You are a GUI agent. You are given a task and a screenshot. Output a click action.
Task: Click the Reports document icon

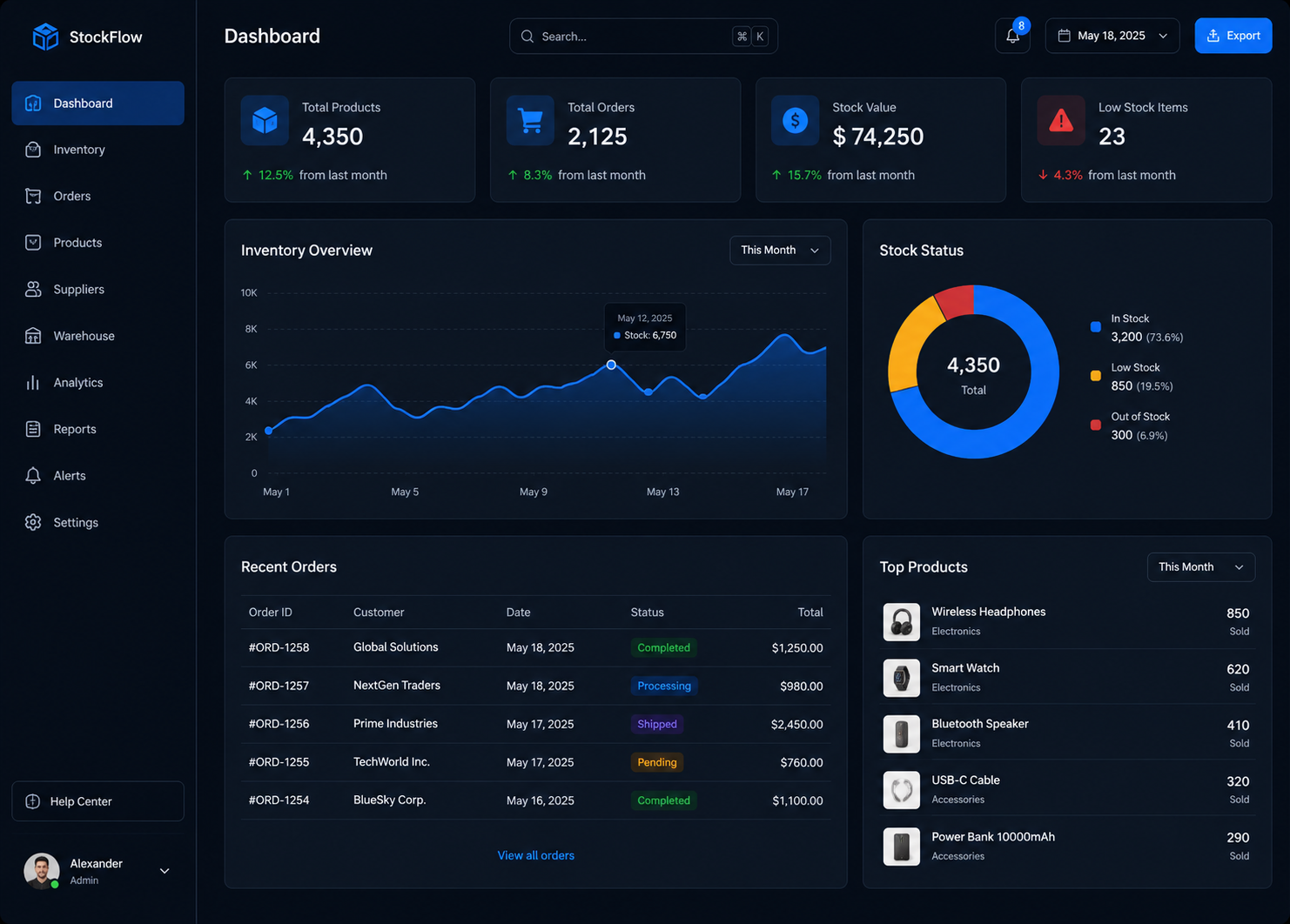click(33, 429)
